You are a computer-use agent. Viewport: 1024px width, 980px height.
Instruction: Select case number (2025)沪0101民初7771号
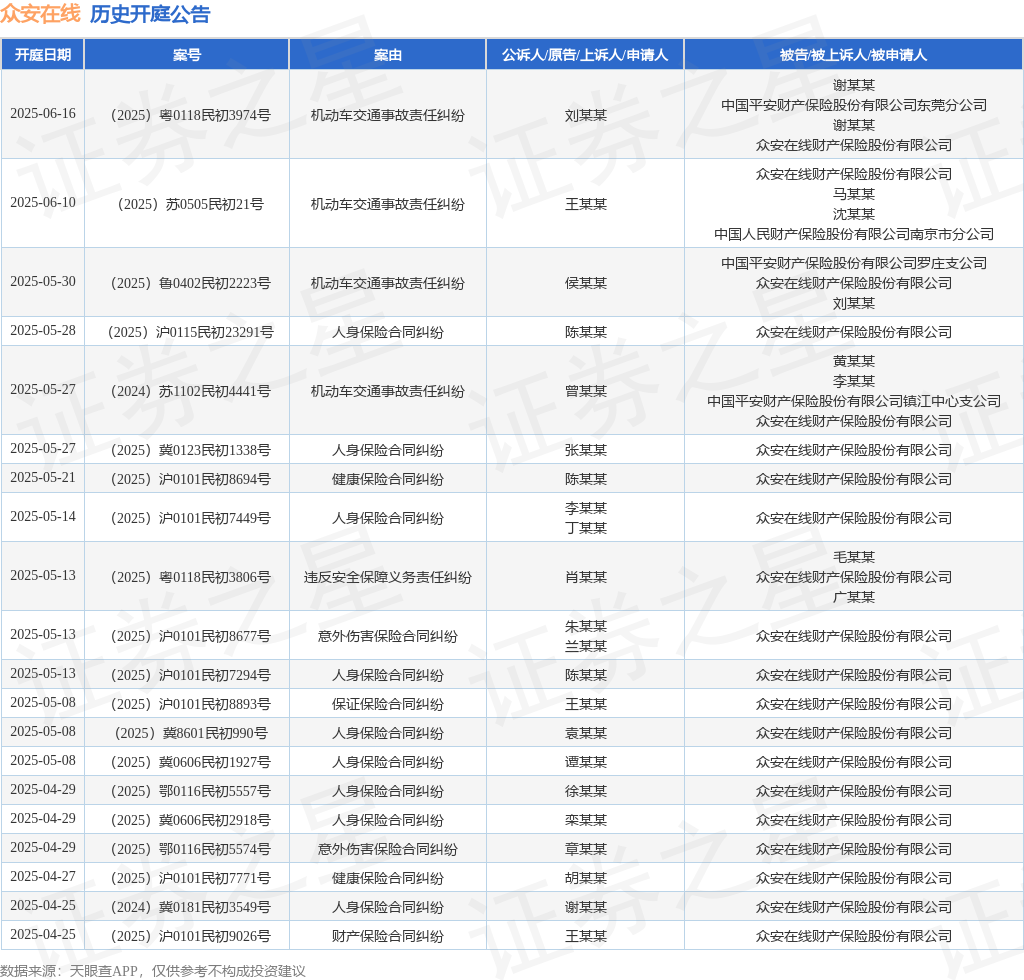pos(190,878)
